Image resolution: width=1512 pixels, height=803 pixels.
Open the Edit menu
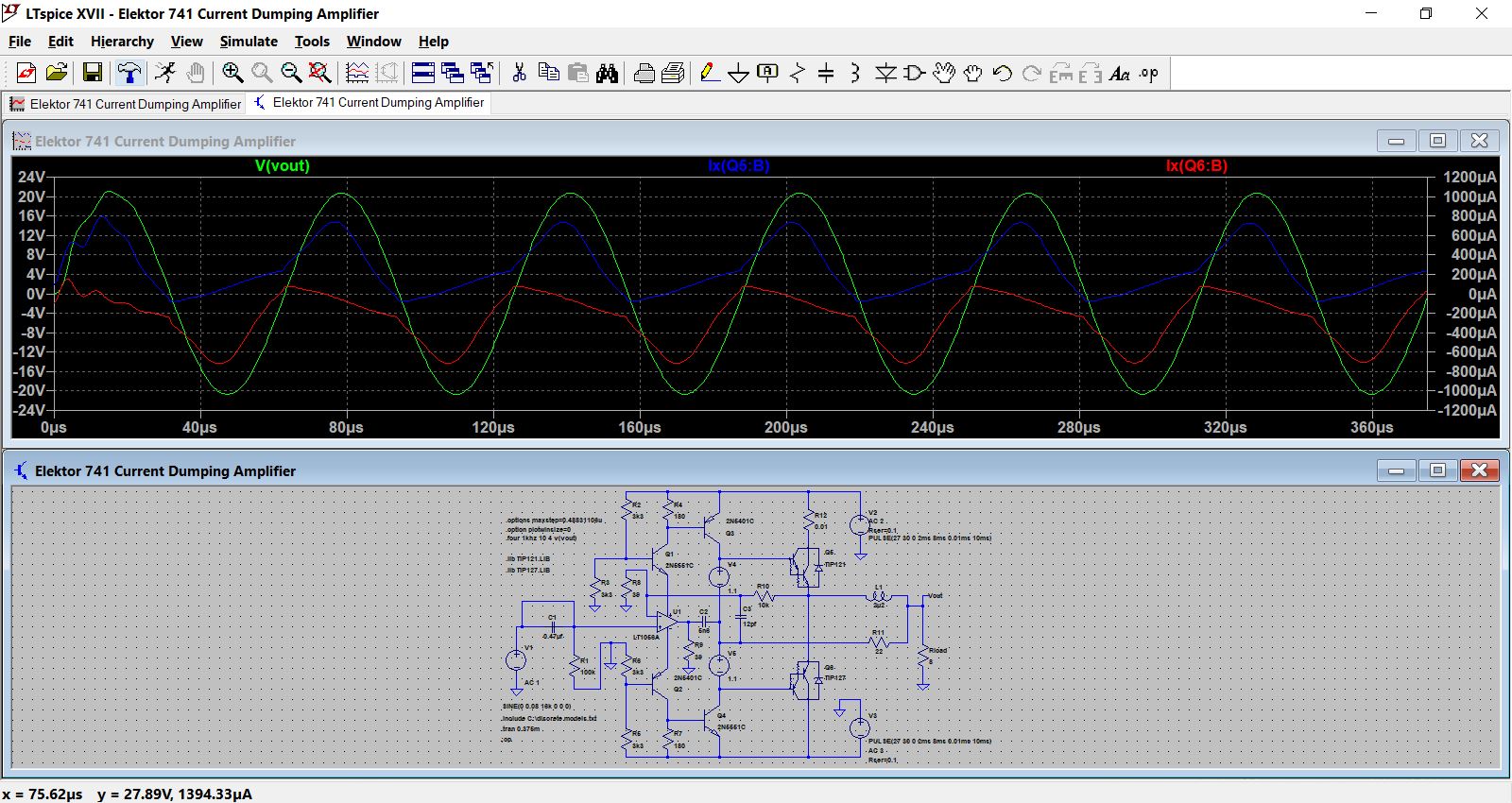(x=60, y=42)
